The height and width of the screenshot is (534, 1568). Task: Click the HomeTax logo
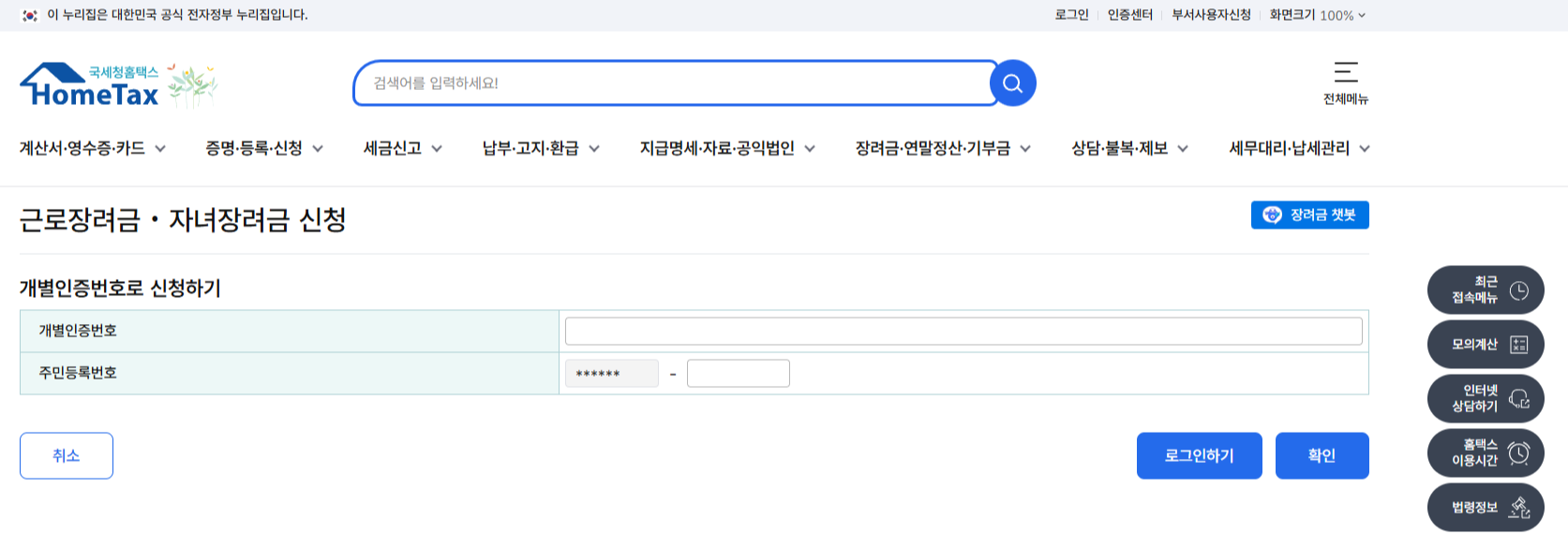[90, 84]
